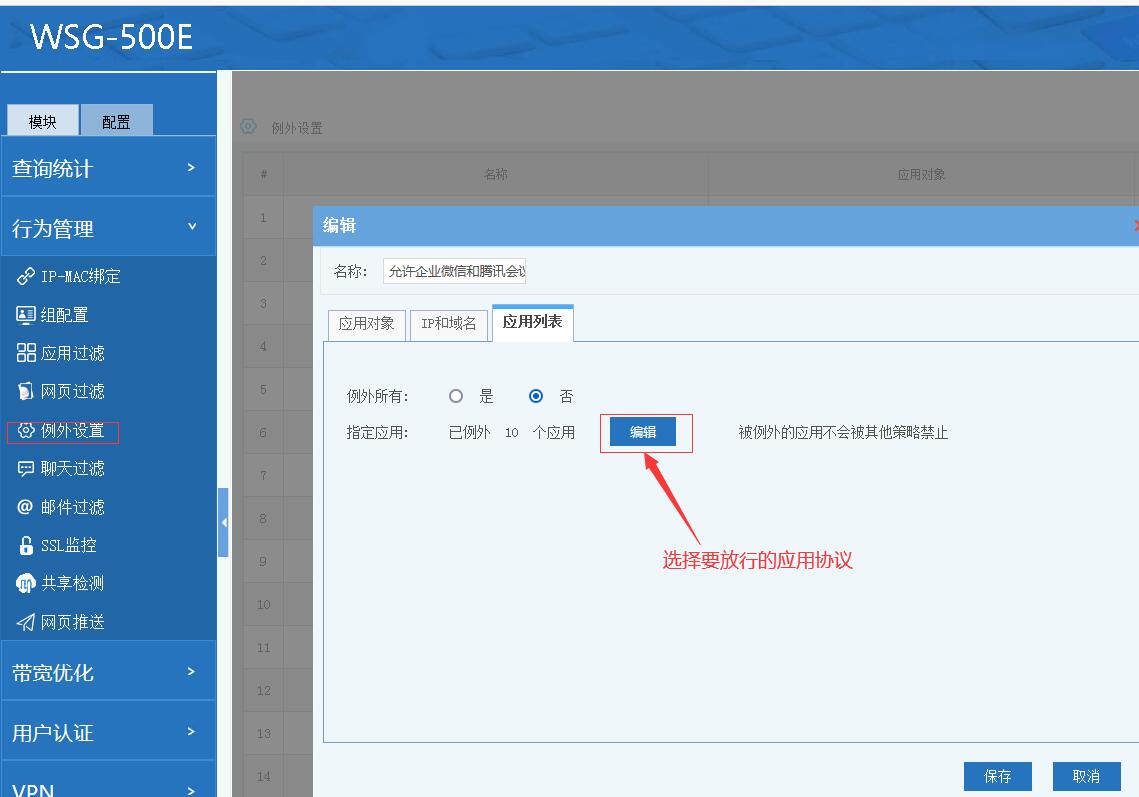Click the 名称 text input field
The image size is (1139, 797).
454,272
